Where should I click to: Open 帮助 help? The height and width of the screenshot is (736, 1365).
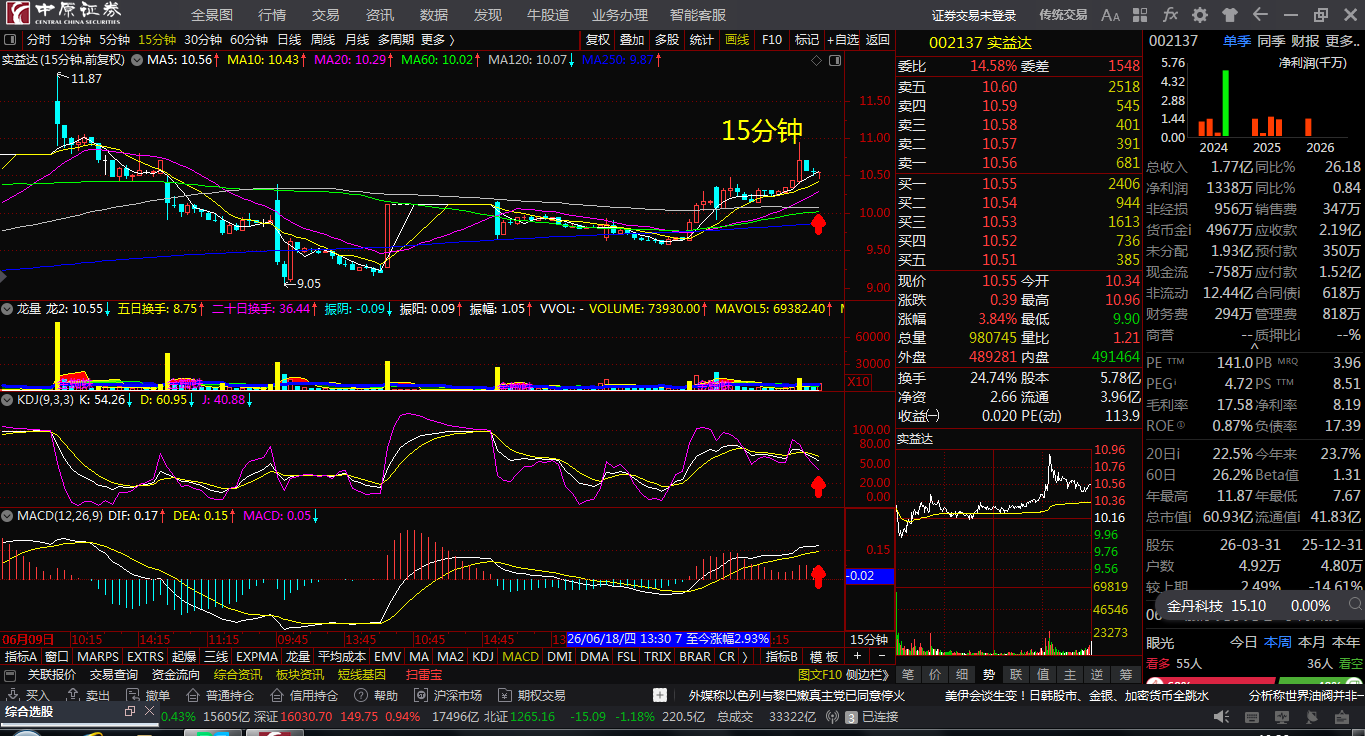pos(376,695)
